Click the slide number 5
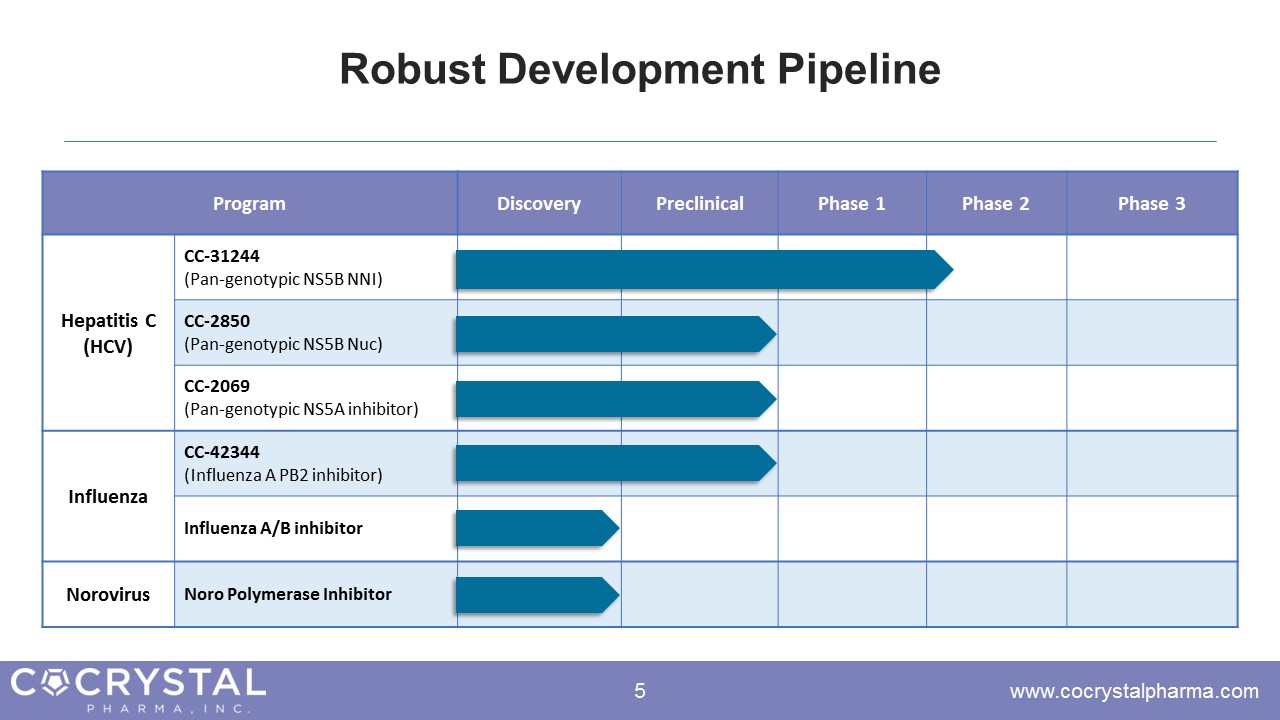 [x=640, y=691]
